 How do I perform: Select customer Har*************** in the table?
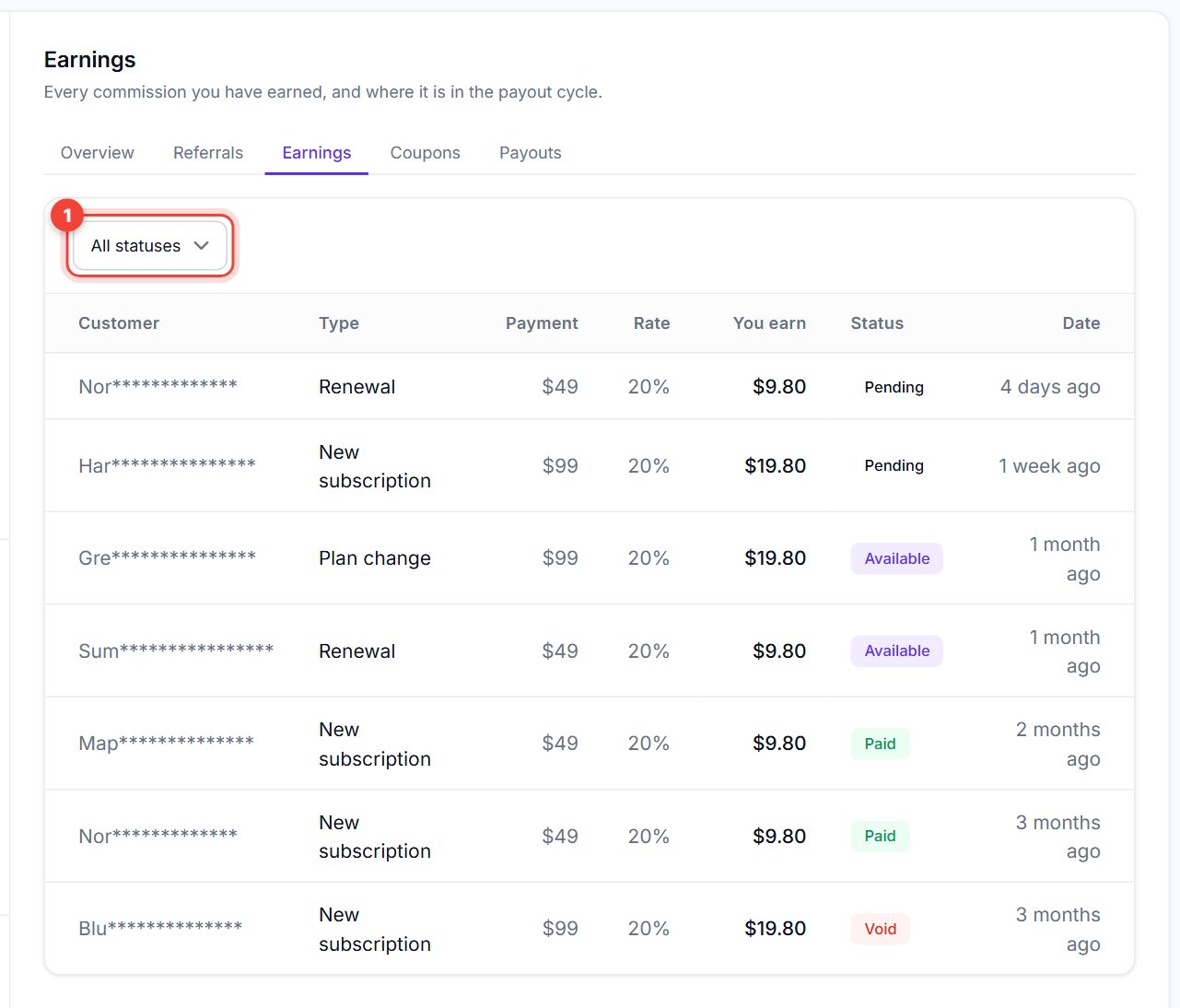click(x=167, y=465)
